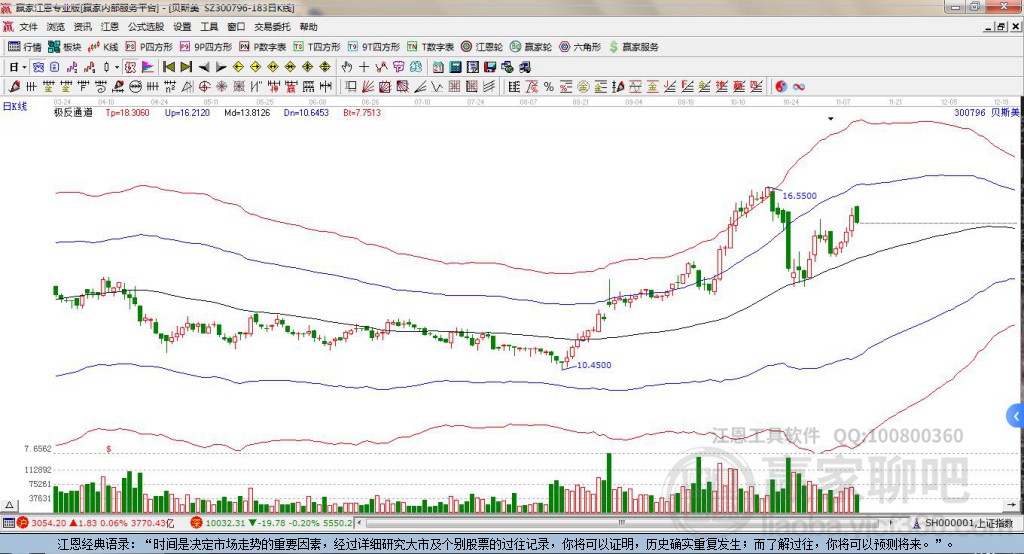Open the 9T四方形 tool
This screenshot has width=1024, height=554.
click(x=374, y=47)
